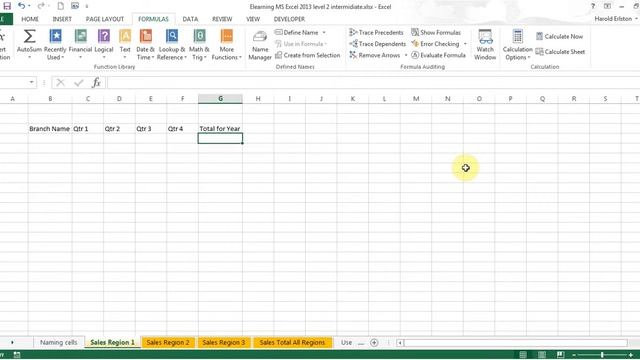This screenshot has height=360, width=640.
Task: Open the Text functions library
Action: pyautogui.click(x=125, y=44)
